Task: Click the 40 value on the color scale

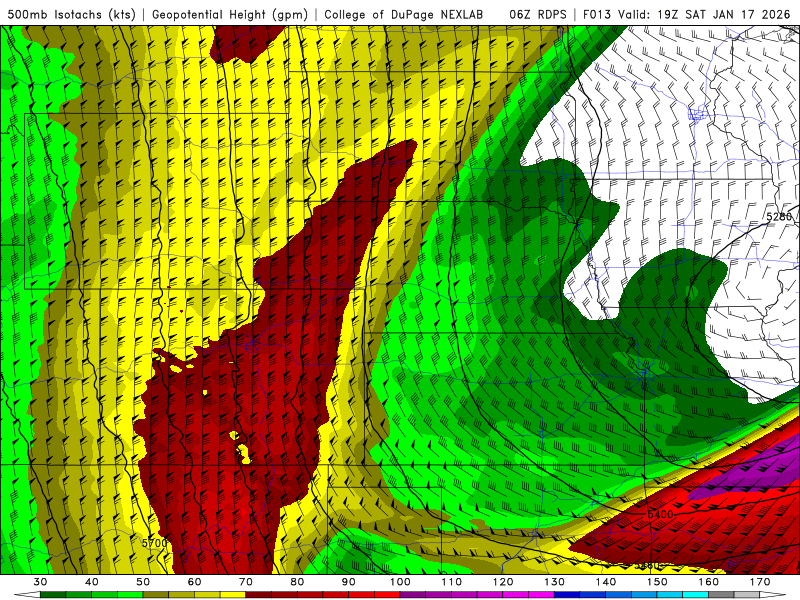Action: (92, 582)
